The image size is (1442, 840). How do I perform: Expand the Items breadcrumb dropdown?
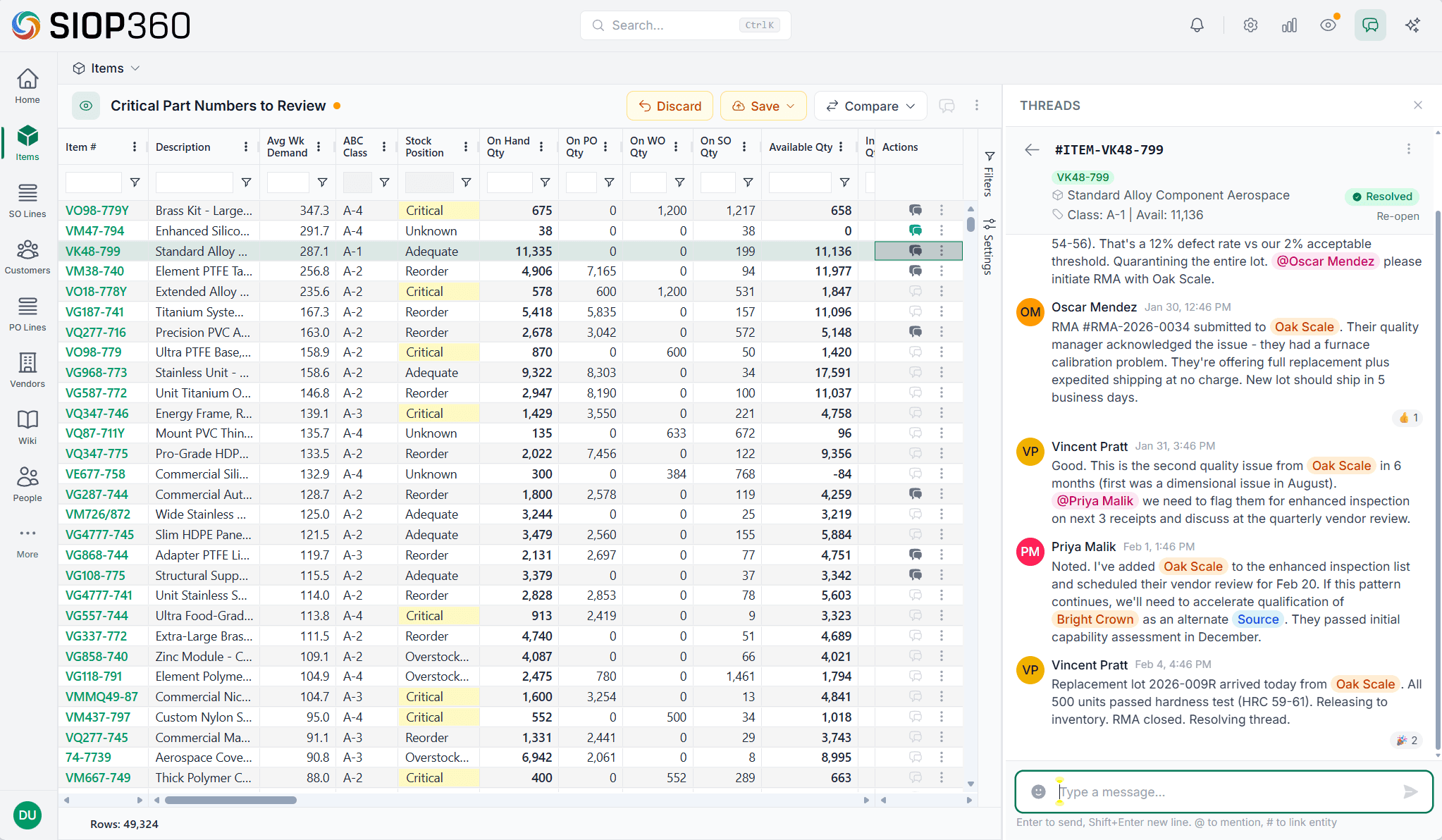pyautogui.click(x=135, y=68)
